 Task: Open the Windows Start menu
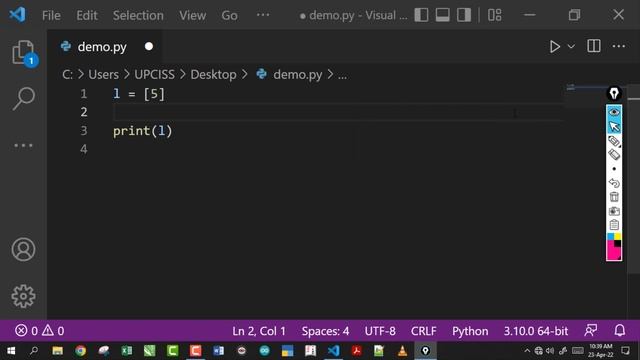11,351
